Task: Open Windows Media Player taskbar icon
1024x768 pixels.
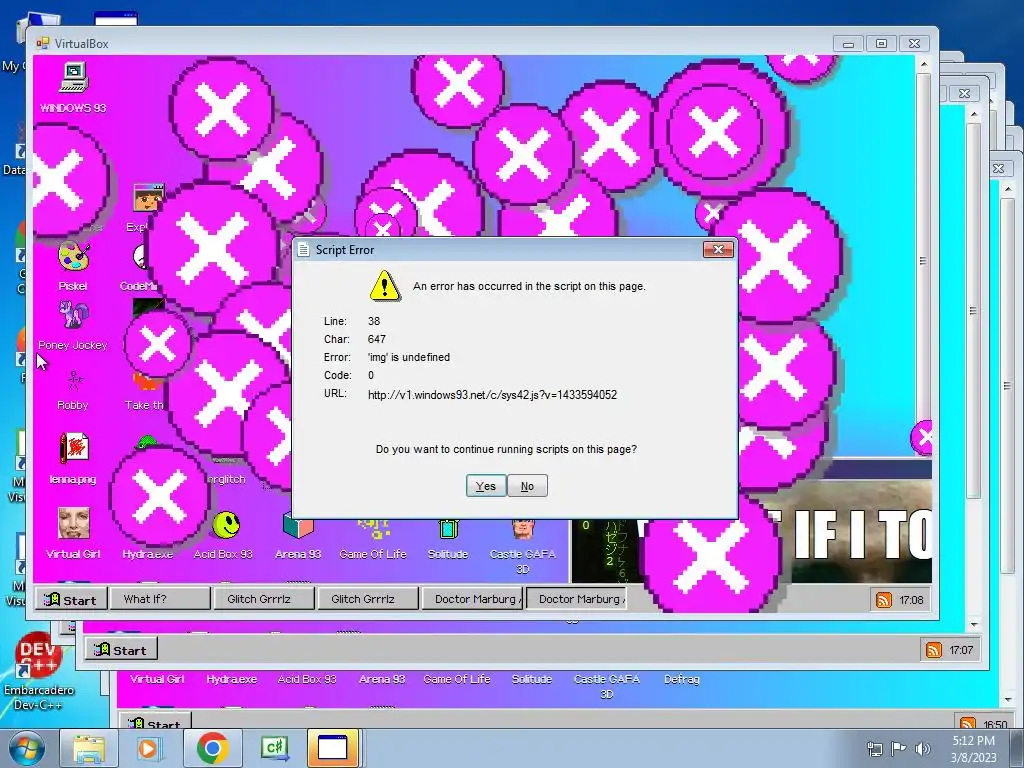Action: tap(148, 748)
